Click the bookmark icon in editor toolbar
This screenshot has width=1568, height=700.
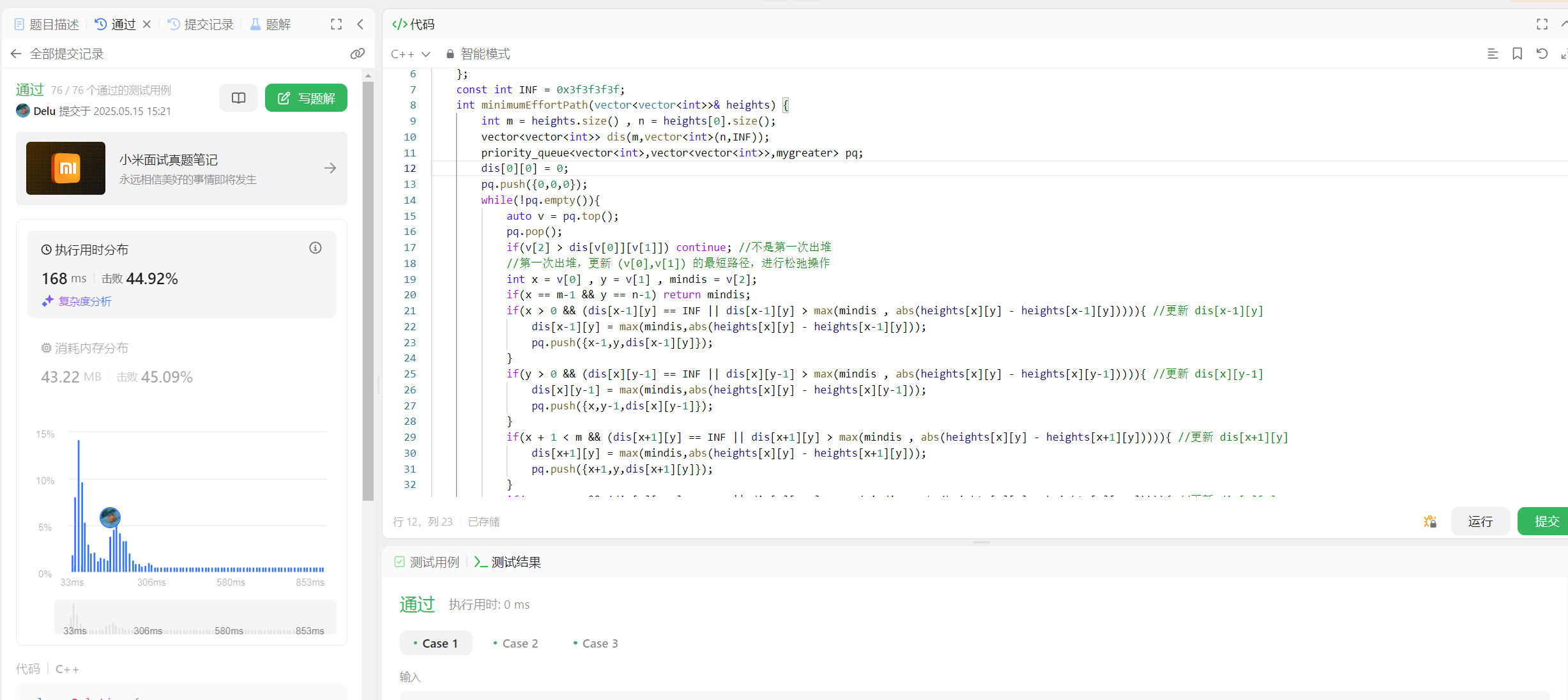tap(1517, 54)
